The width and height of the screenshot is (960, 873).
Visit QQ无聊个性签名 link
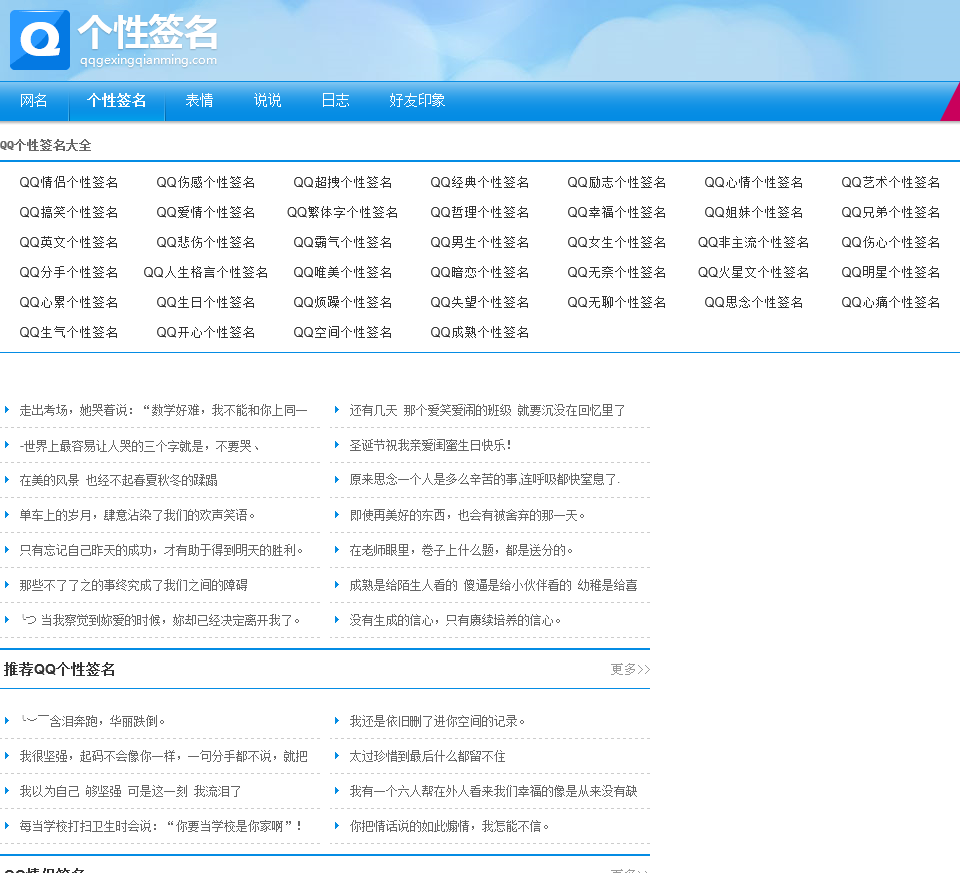(617, 302)
